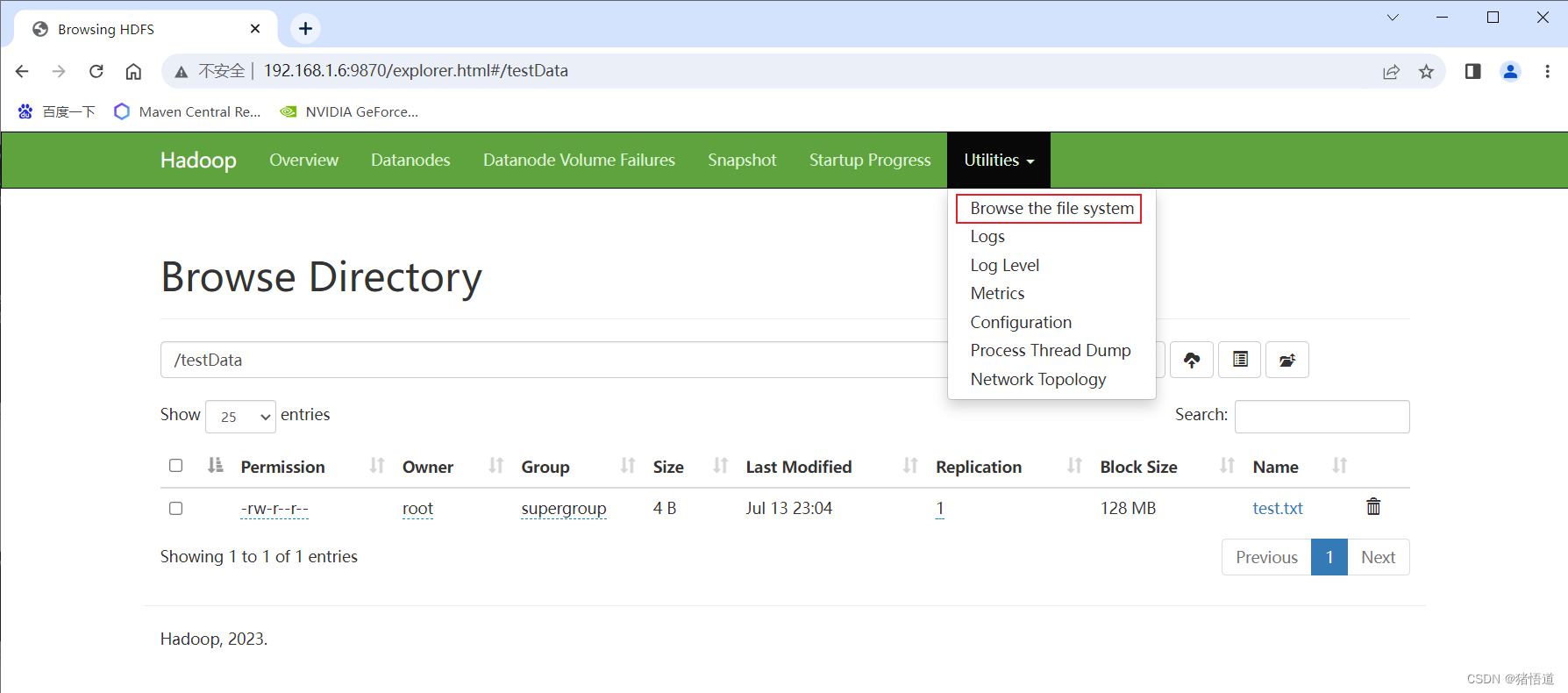Click page 1 pagination button

tap(1329, 557)
